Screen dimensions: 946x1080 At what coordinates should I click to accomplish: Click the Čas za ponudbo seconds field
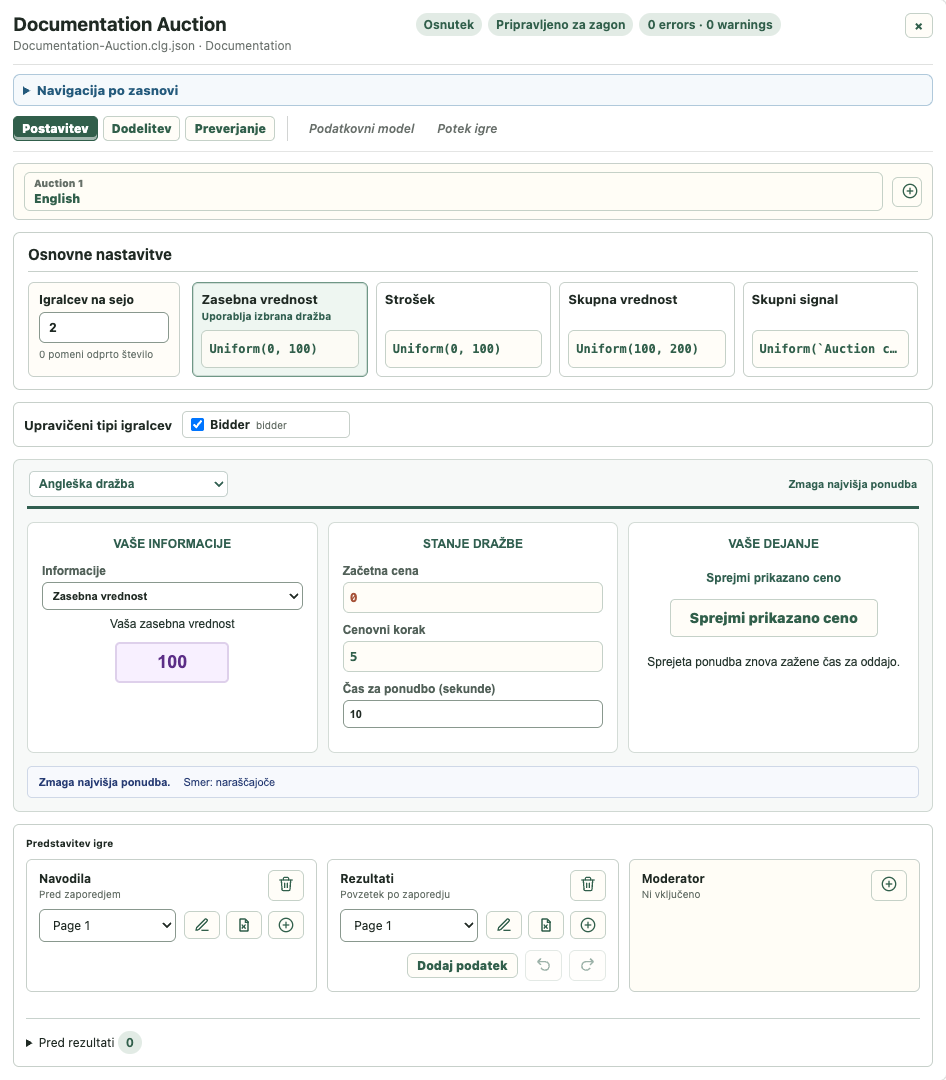(473, 714)
